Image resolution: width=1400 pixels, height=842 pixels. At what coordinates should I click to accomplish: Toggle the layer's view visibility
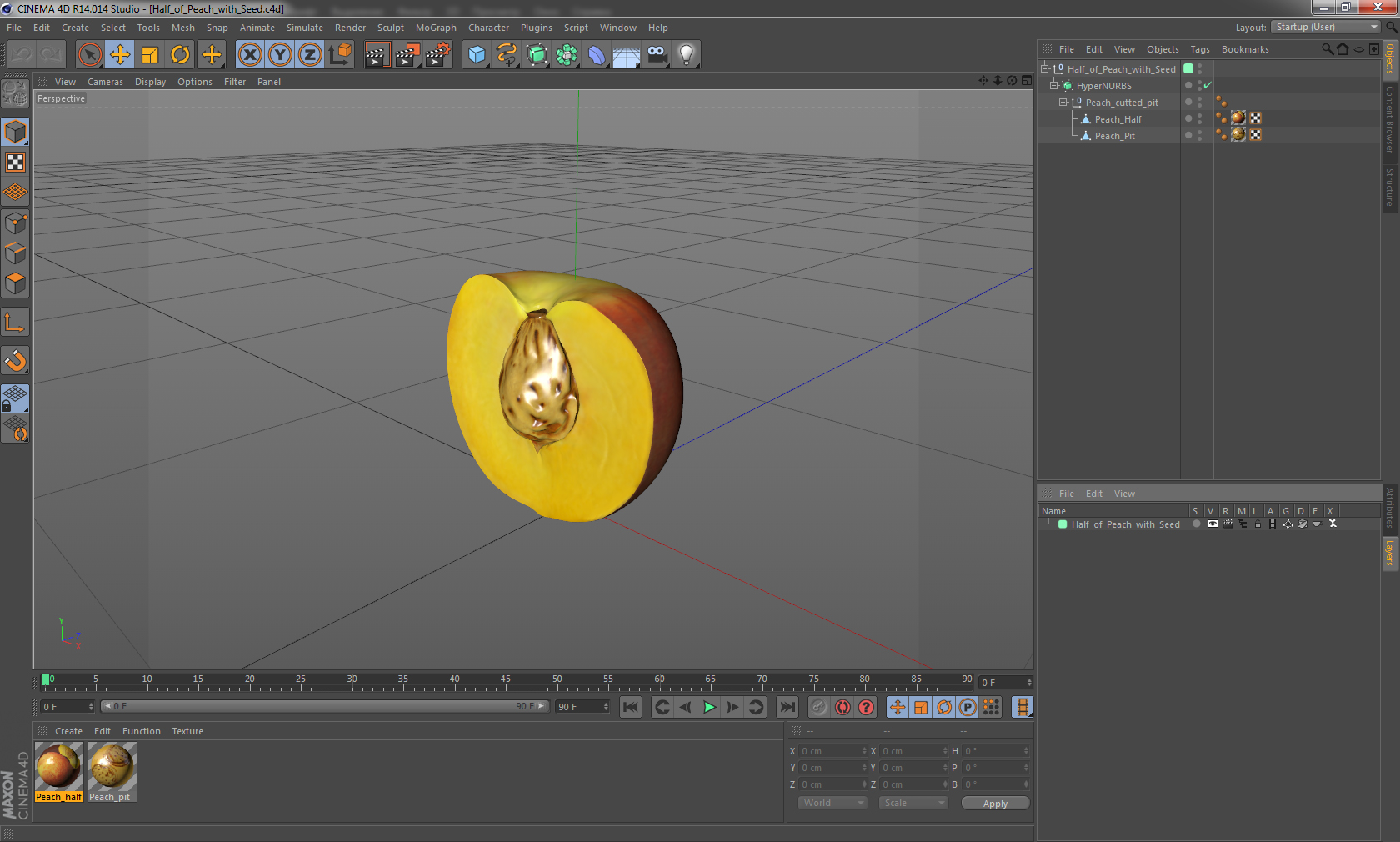(x=1212, y=524)
